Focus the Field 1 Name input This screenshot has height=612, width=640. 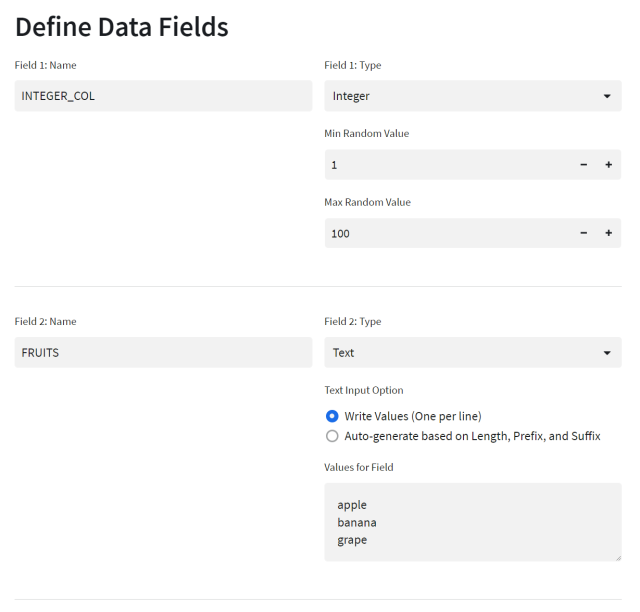[163, 96]
